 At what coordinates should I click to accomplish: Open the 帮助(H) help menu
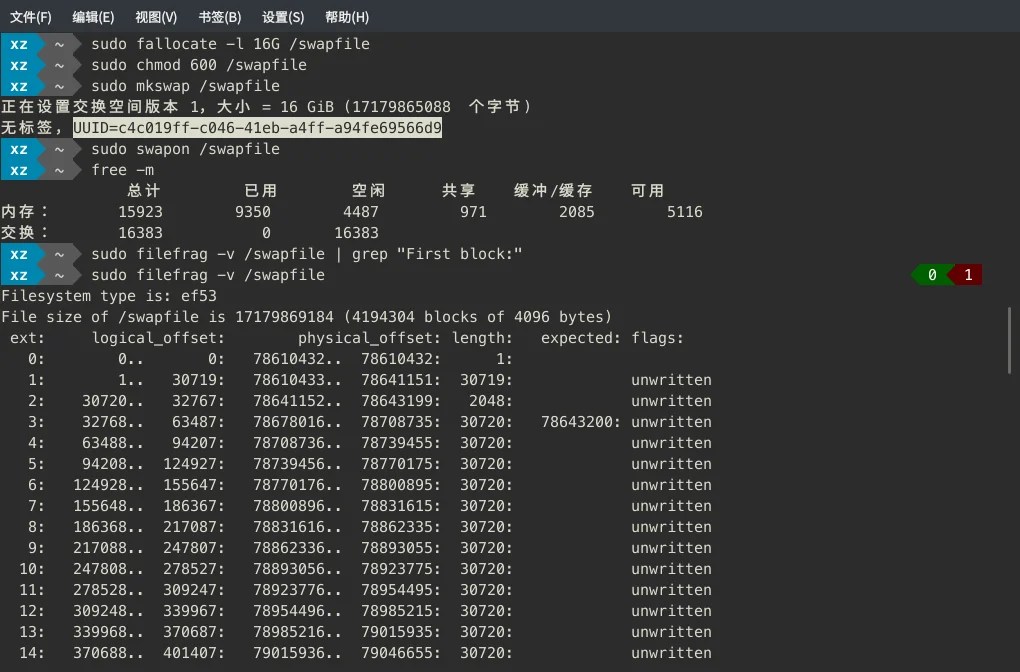tap(348, 16)
